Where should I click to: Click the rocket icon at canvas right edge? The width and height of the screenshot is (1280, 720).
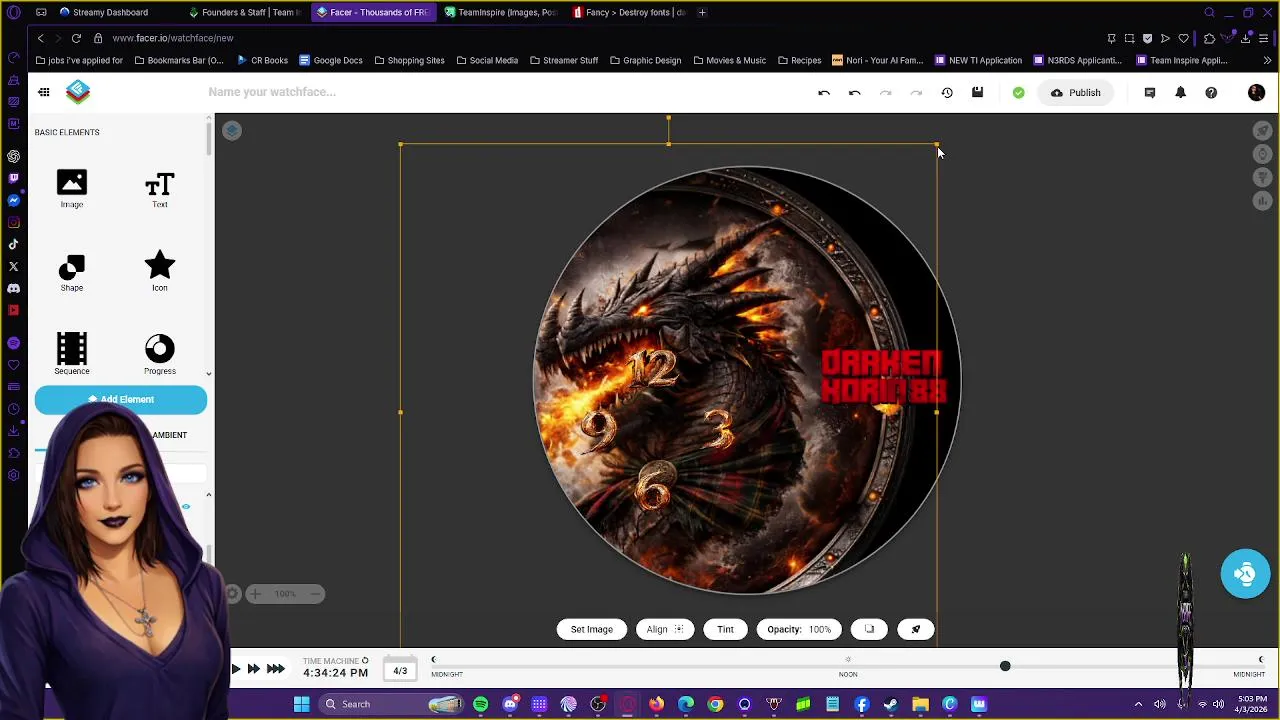[1263, 131]
